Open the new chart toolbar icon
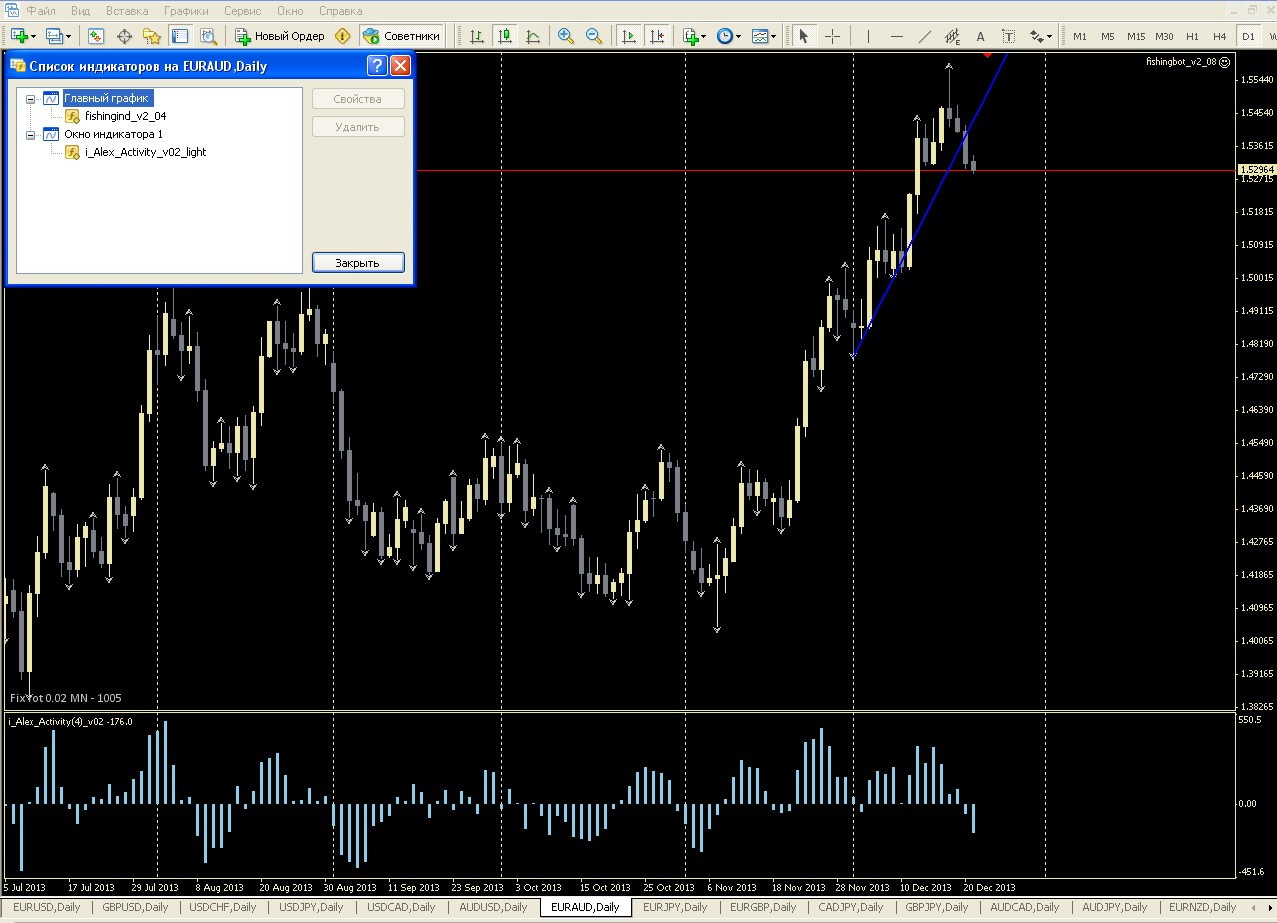Screen dimensions: 1277x923 coord(24,36)
